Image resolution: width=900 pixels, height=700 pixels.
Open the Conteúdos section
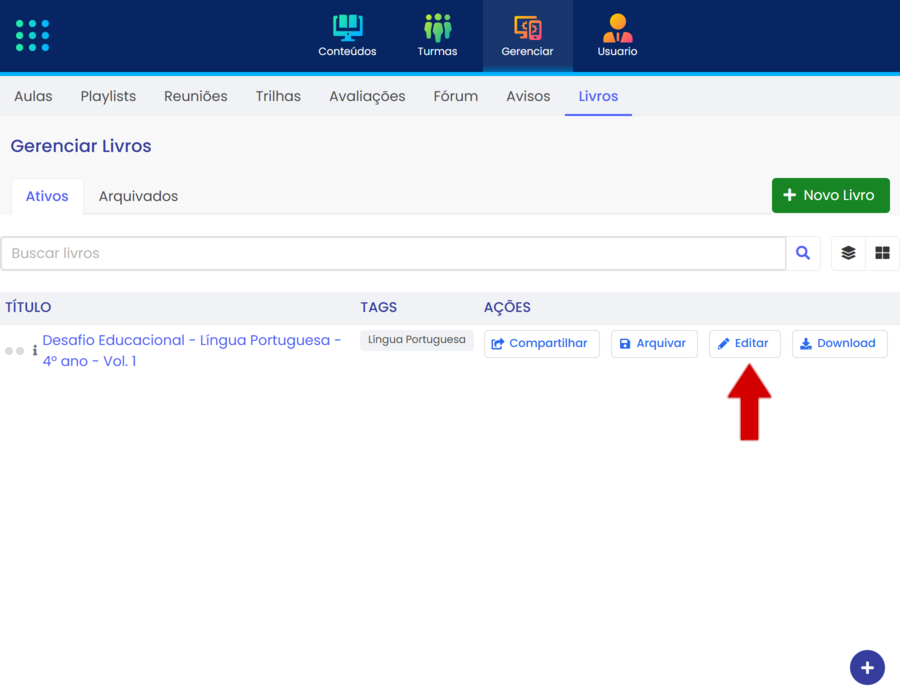347,36
